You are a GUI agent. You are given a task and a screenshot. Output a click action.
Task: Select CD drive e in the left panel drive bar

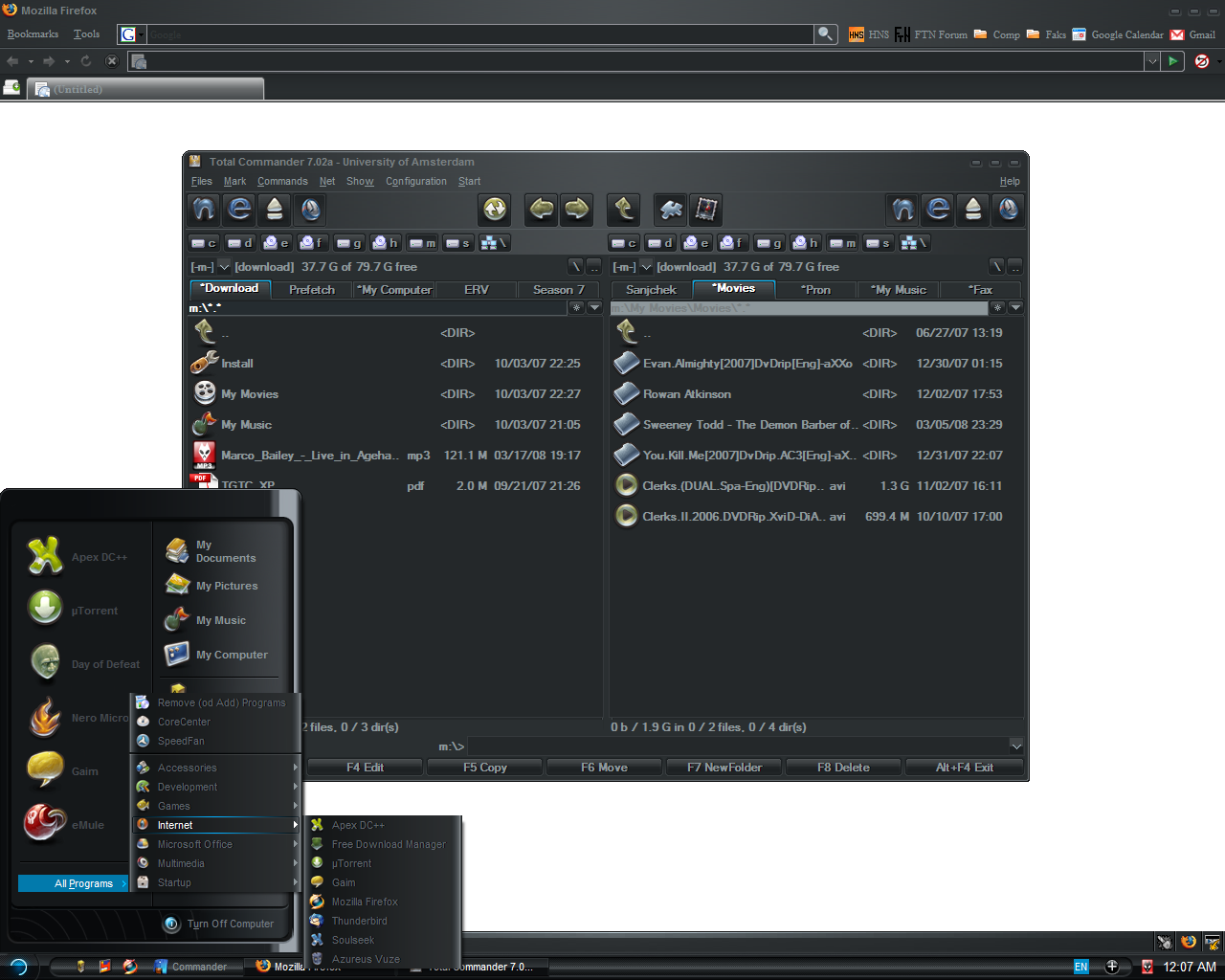[277, 243]
